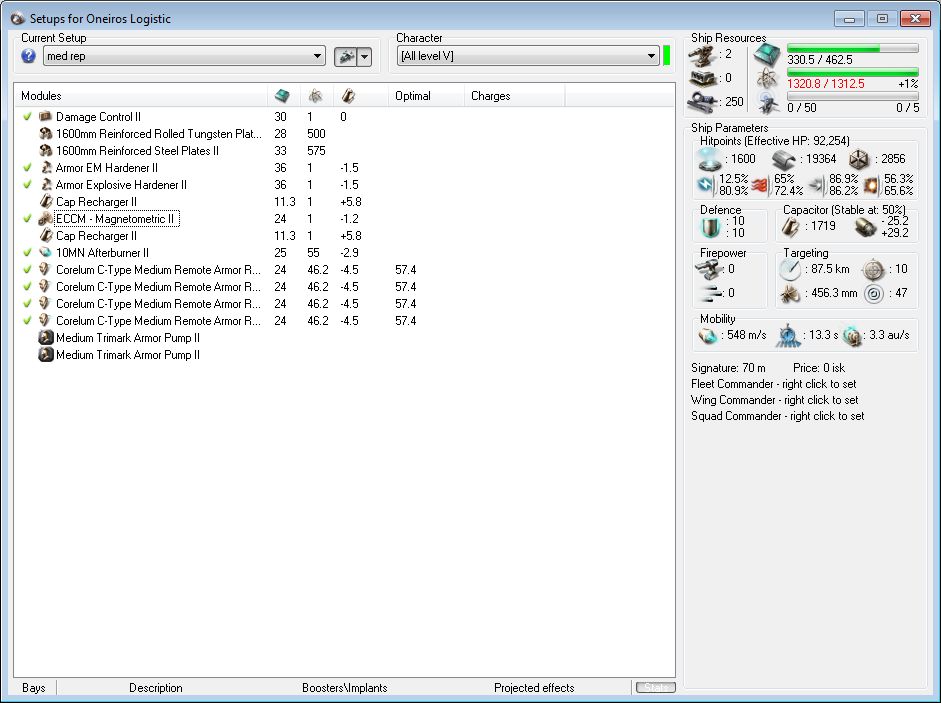941x703 pixels.
Task: Click the second Medium Trimark Armor Pump icon
Action: (46, 355)
